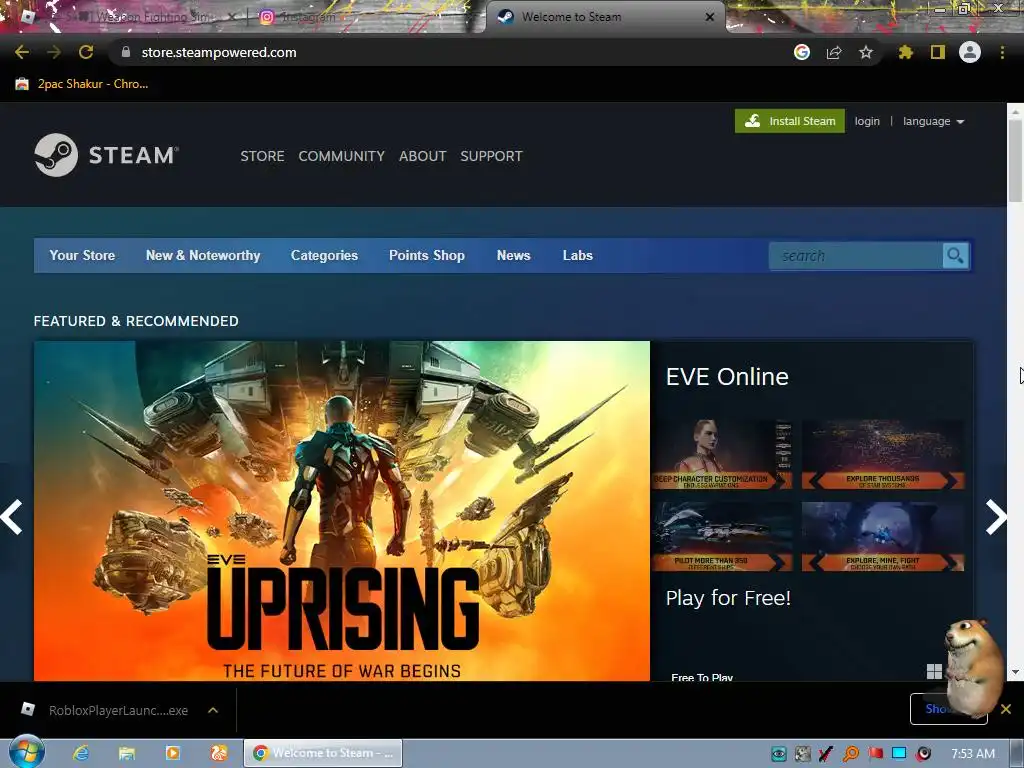Open the Windows Start button

coord(26,752)
